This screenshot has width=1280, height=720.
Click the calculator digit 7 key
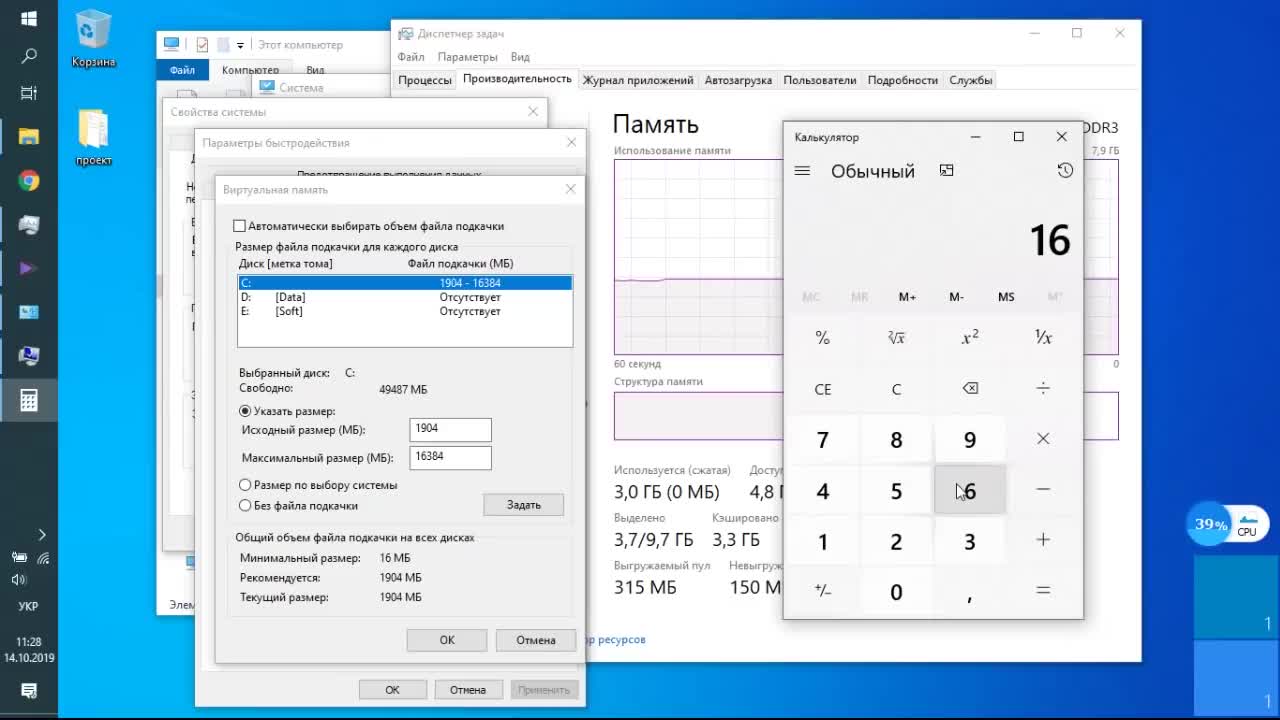click(x=823, y=439)
